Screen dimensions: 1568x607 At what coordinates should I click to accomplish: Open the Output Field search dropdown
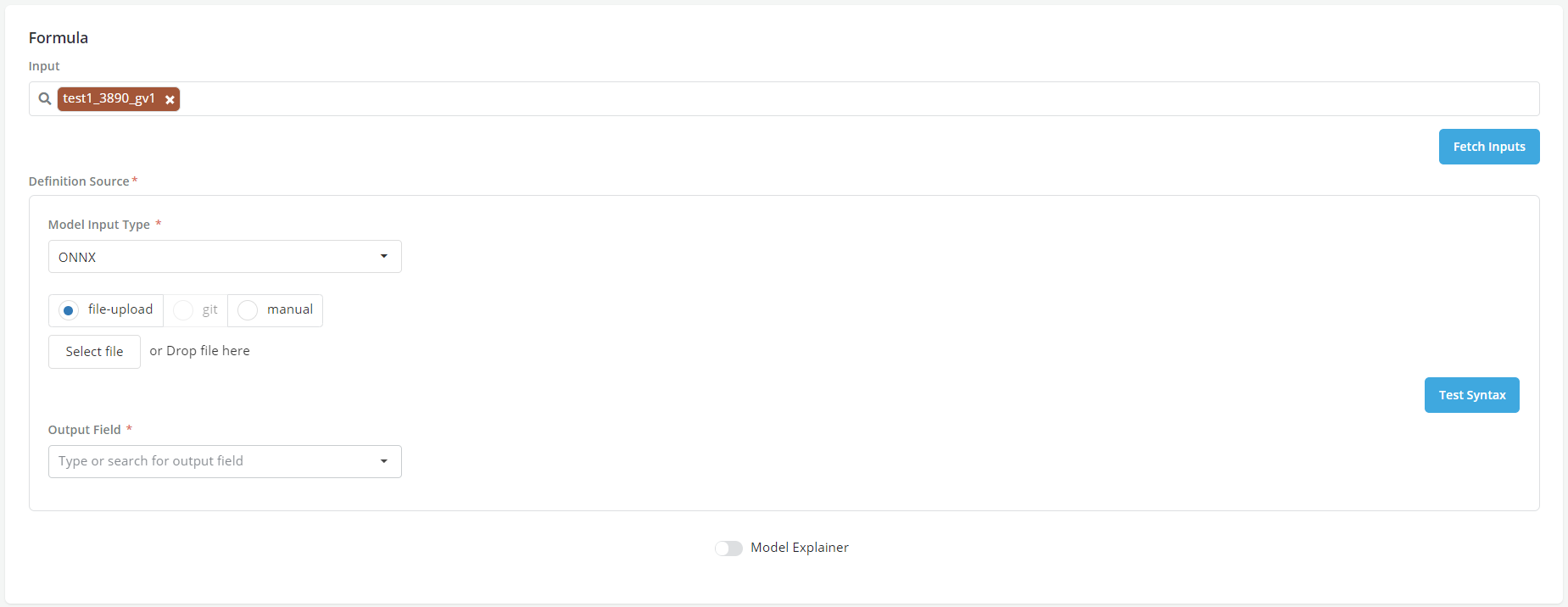tap(212, 461)
